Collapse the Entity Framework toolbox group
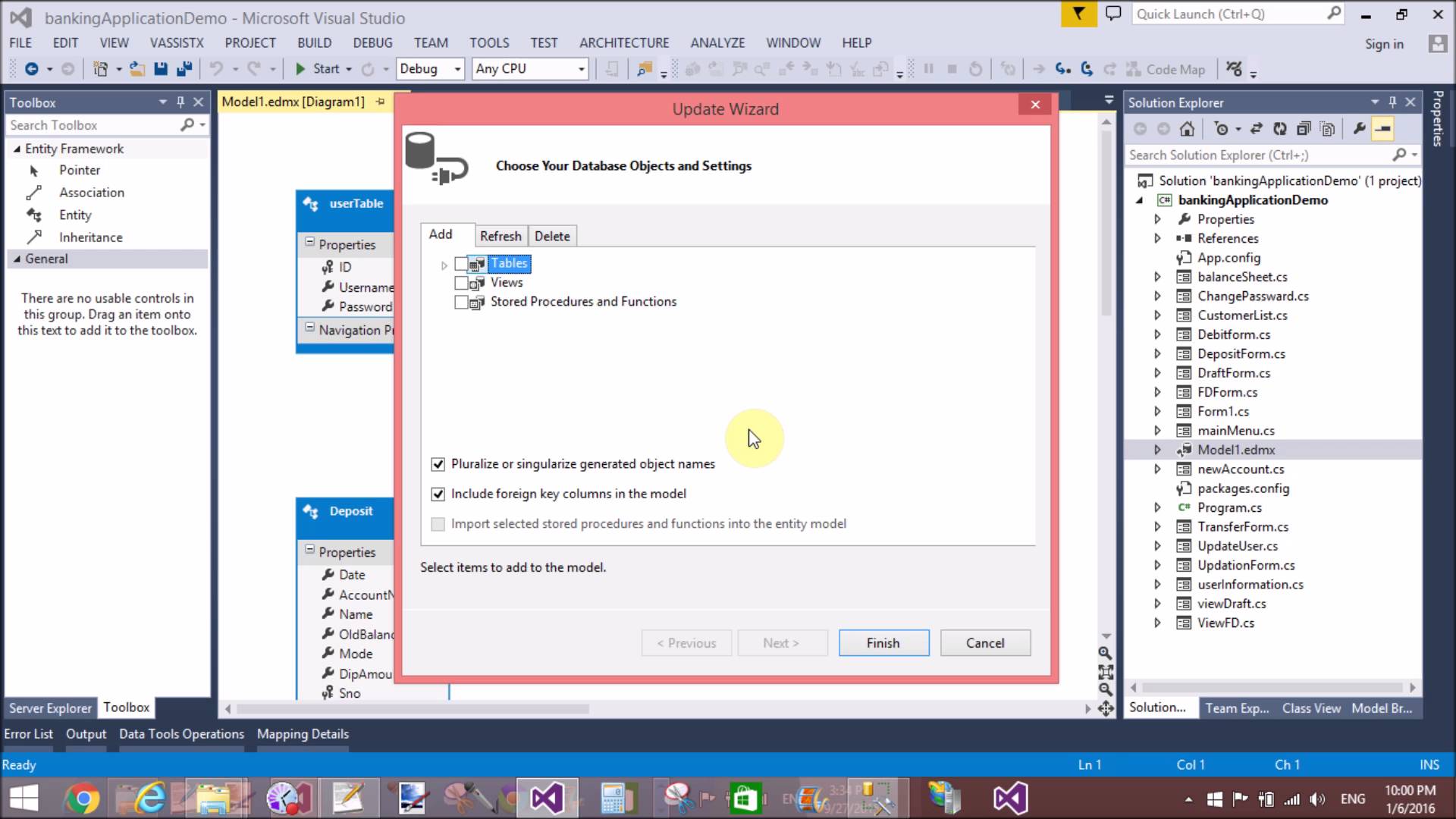 coord(17,149)
